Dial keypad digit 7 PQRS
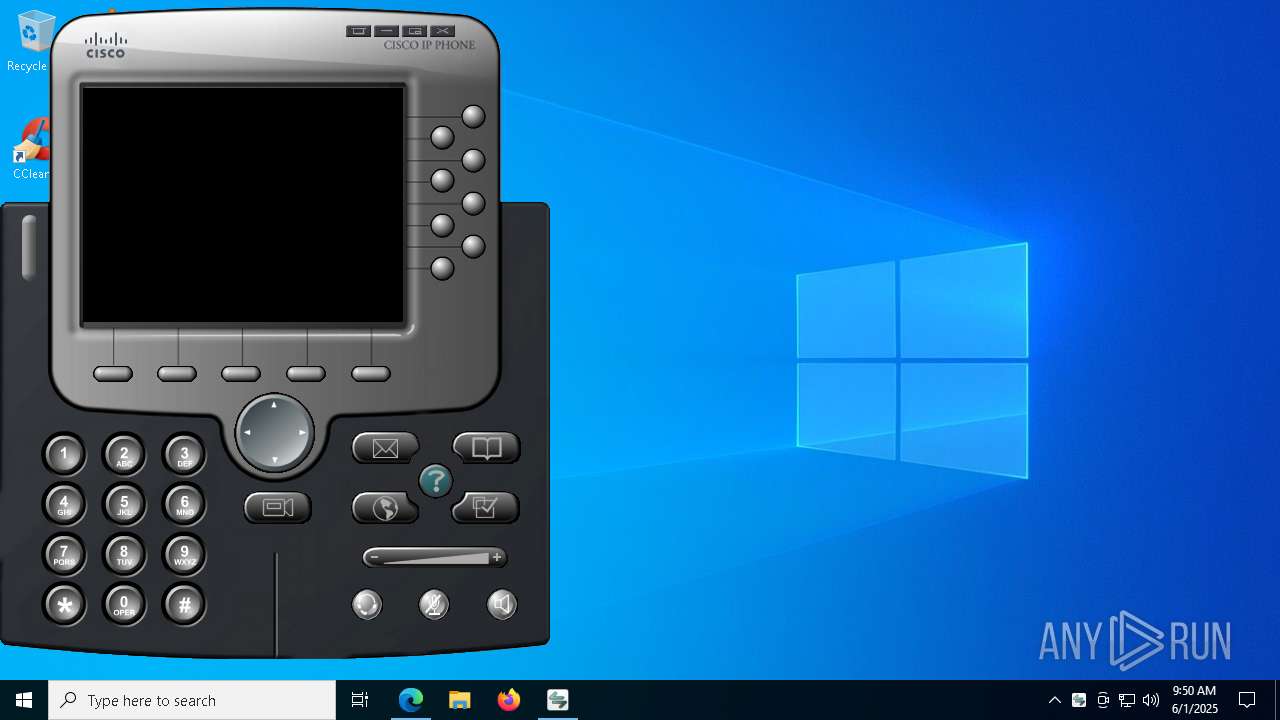Image resolution: width=1280 pixels, height=720 pixels. pos(64,554)
